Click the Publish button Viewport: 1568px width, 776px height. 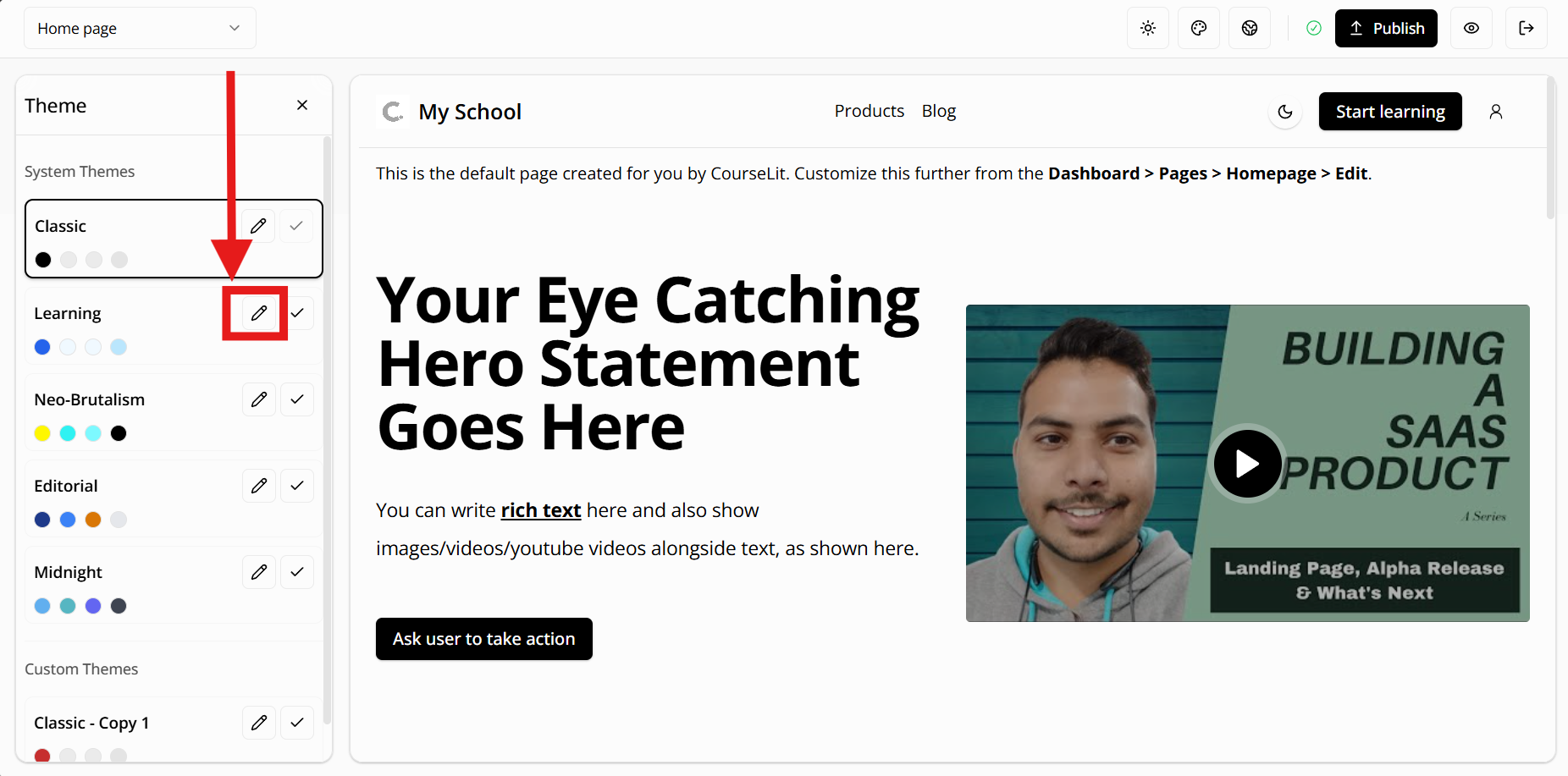[x=1385, y=28]
